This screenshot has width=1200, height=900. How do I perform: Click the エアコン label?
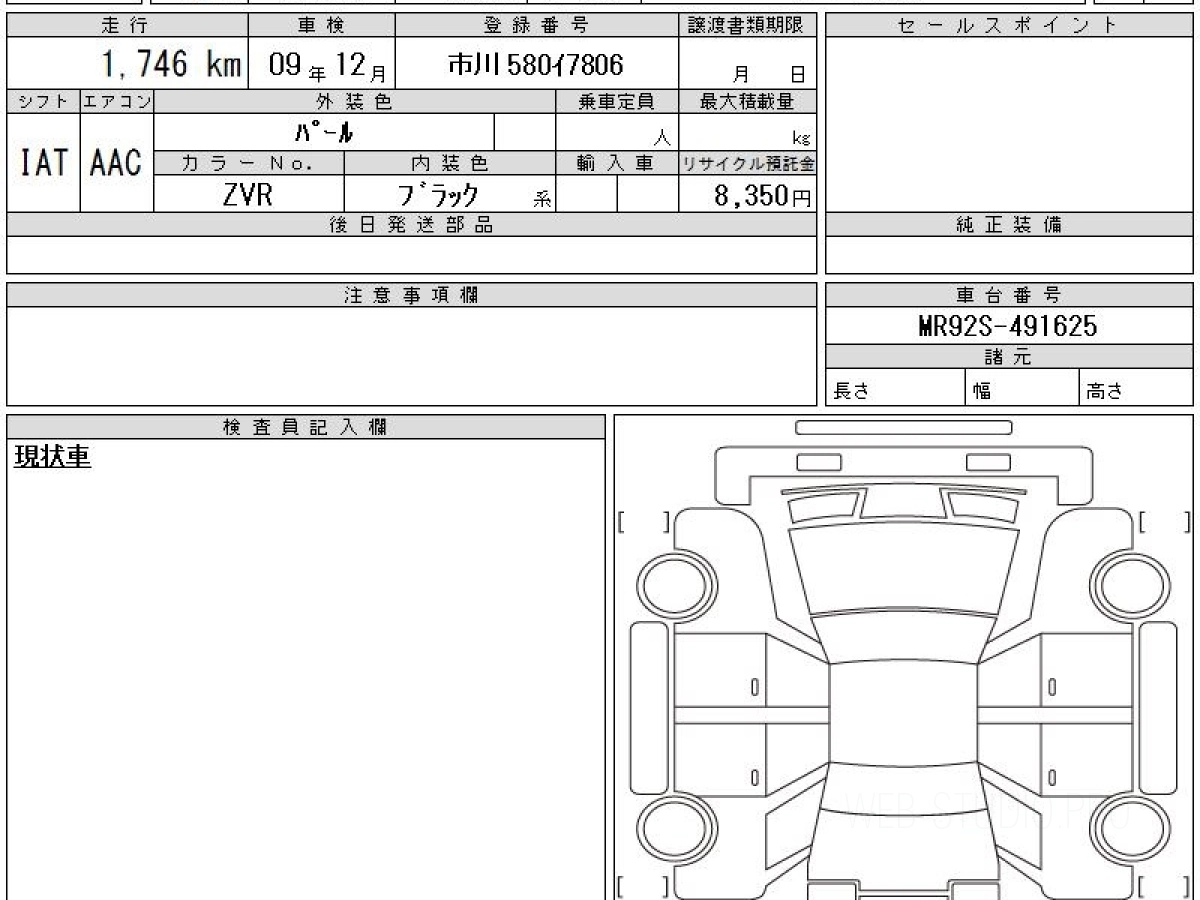click(x=117, y=101)
